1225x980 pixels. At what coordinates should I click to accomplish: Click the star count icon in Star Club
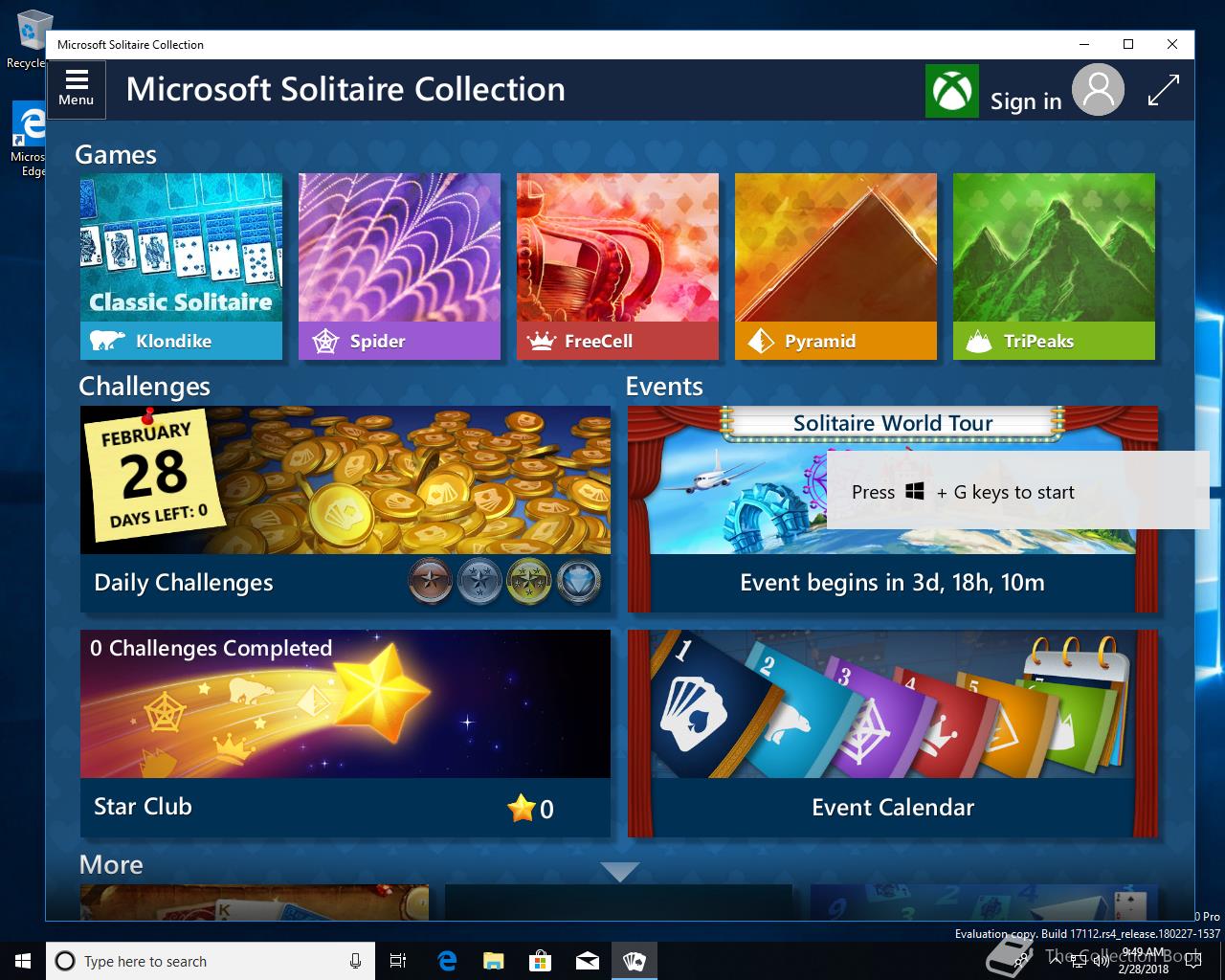522,808
